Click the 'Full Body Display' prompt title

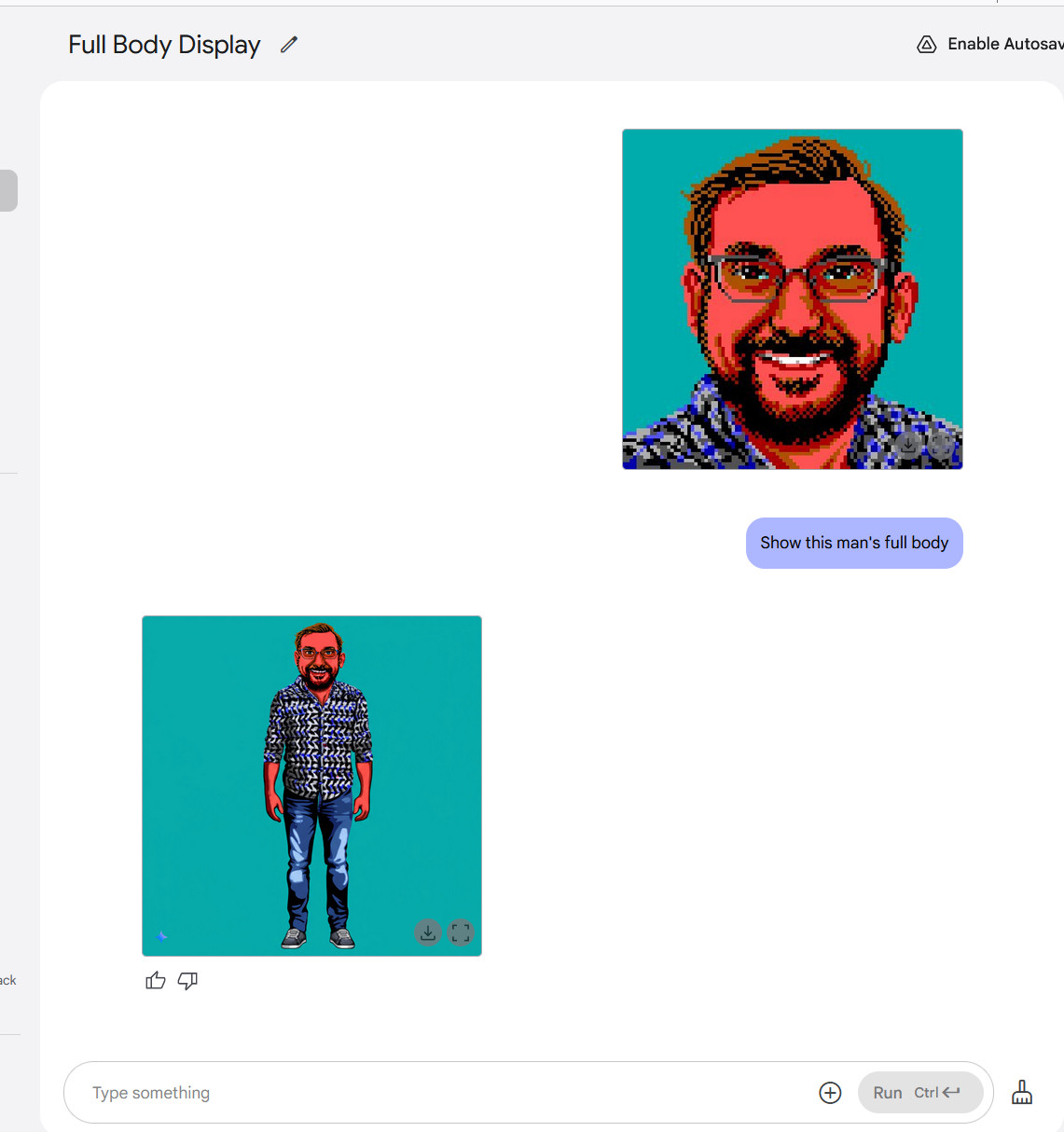tap(164, 45)
